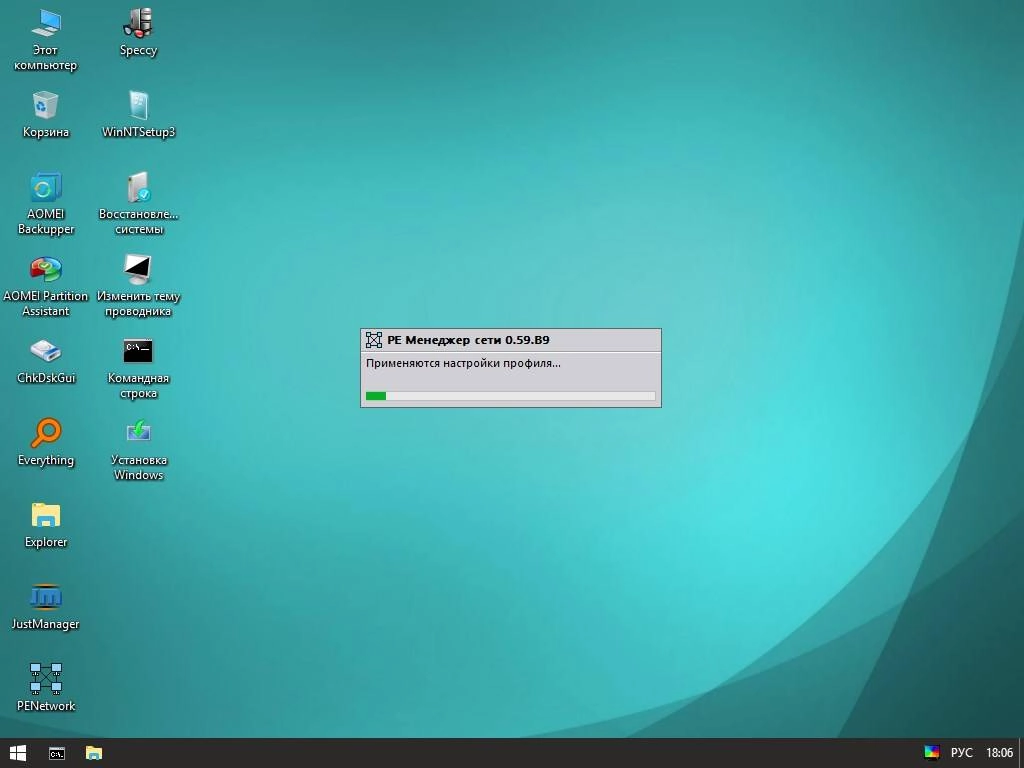Select the Корзина recycle bin icon
The image size is (1024, 768).
point(45,114)
